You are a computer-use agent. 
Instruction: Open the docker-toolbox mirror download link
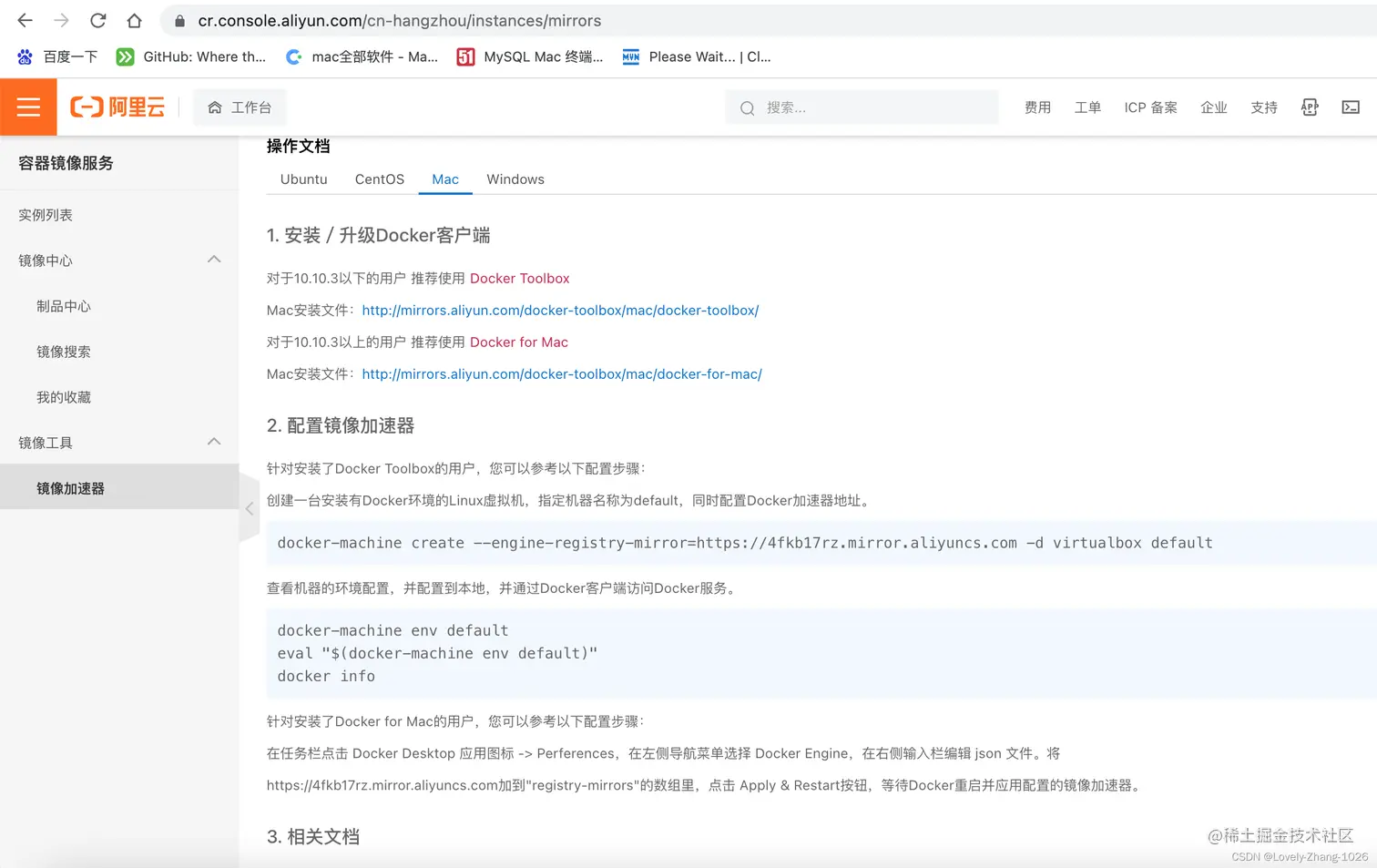(x=560, y=310)
